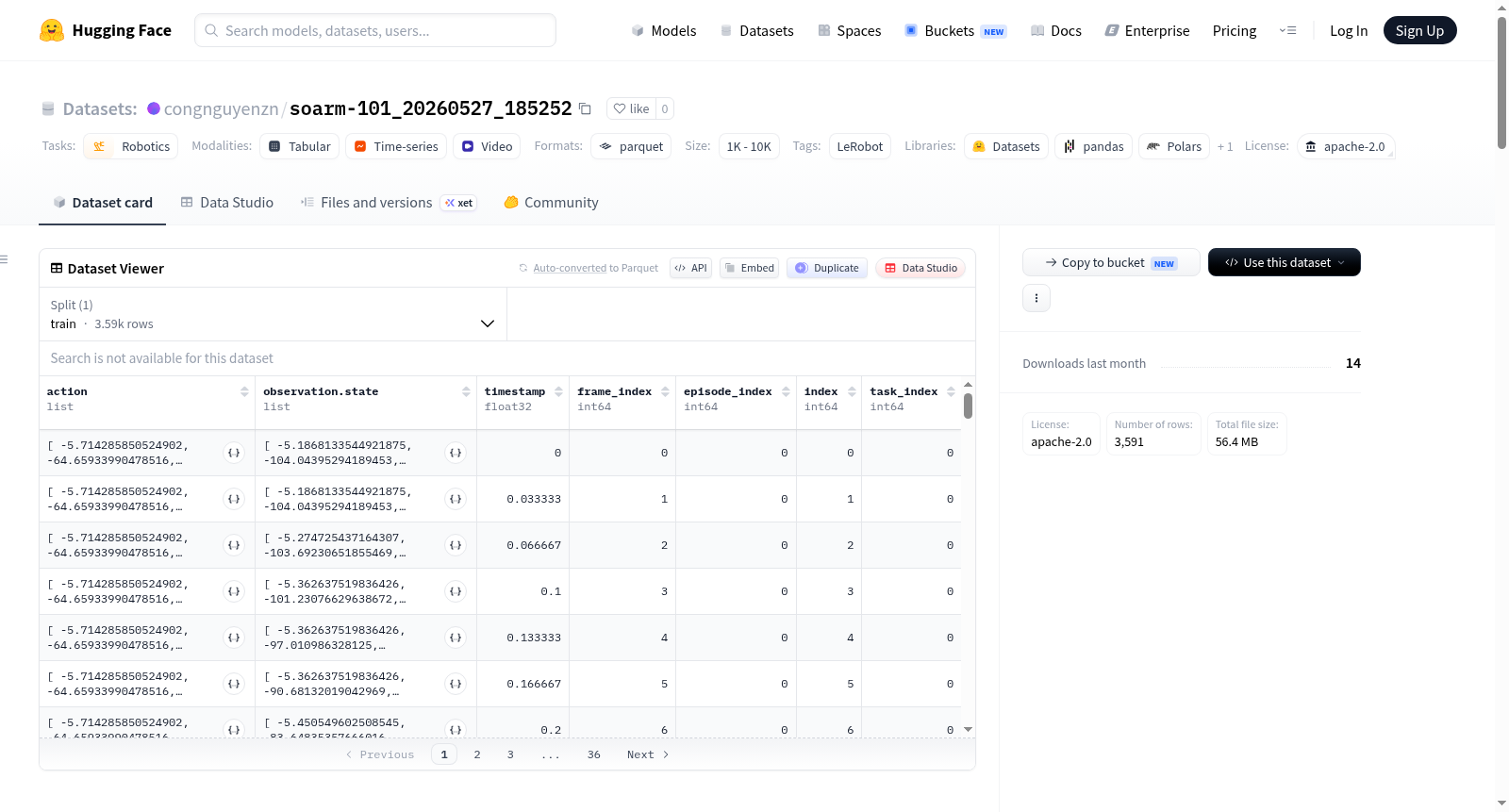
Task: Open Spaces in the navbar
Action: pos(849,30)
